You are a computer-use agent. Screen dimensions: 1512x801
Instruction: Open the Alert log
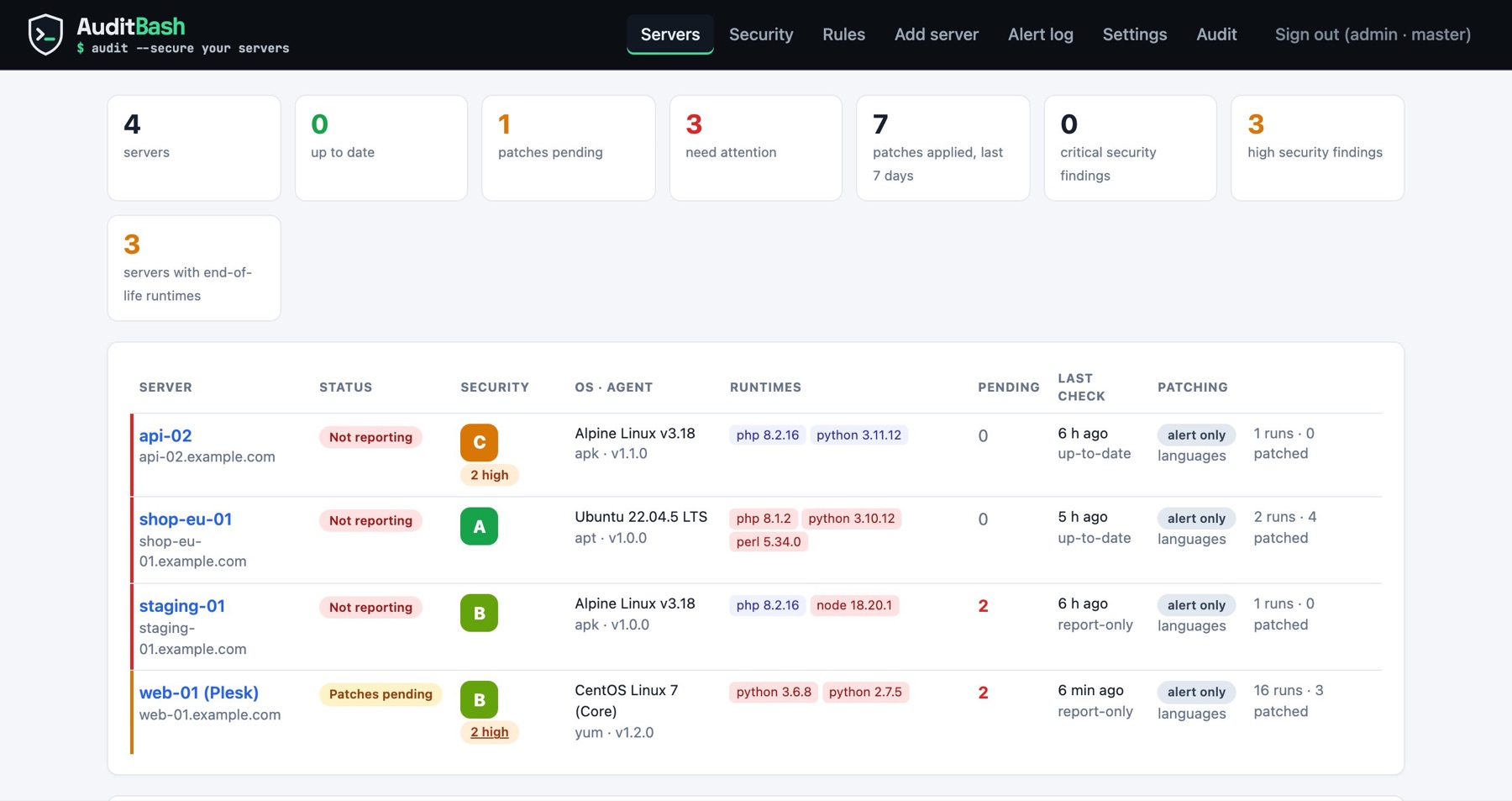1041,34
